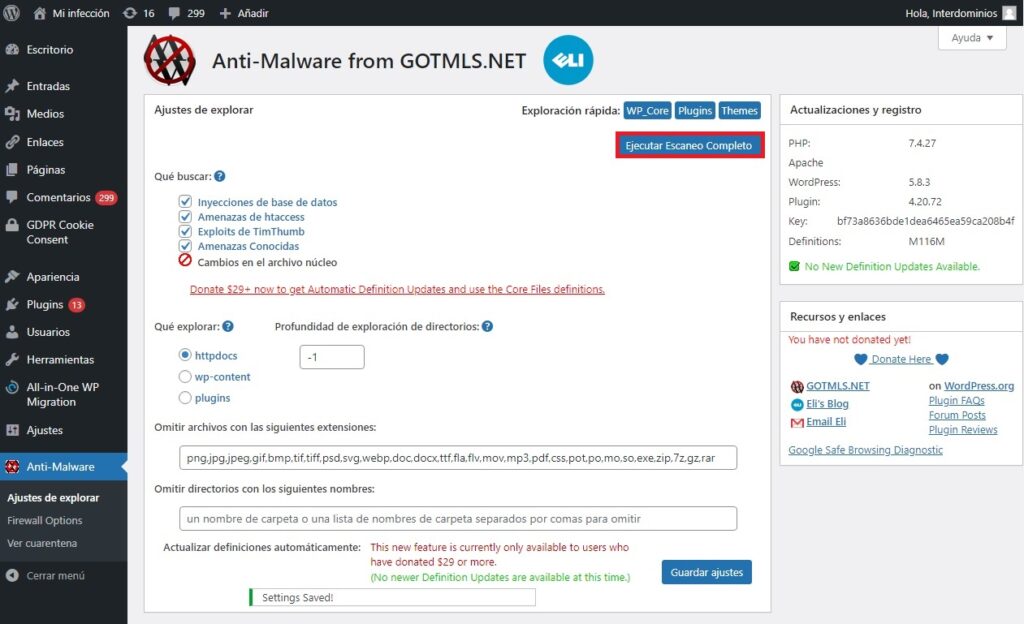Open Google Safe Browsing Diagnostic link
1024x624 pixels.
click(x=865, y=450)
